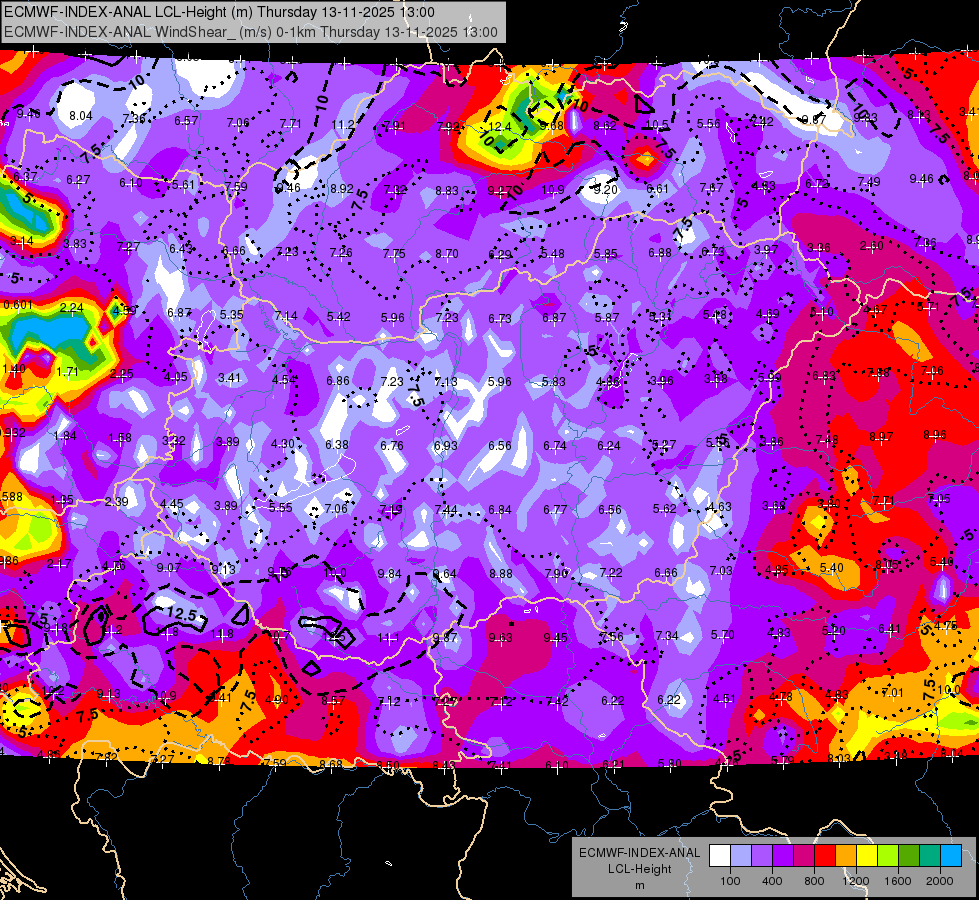Click the '1200' legend label
979x900 pixels.
[x=856, y=881]
